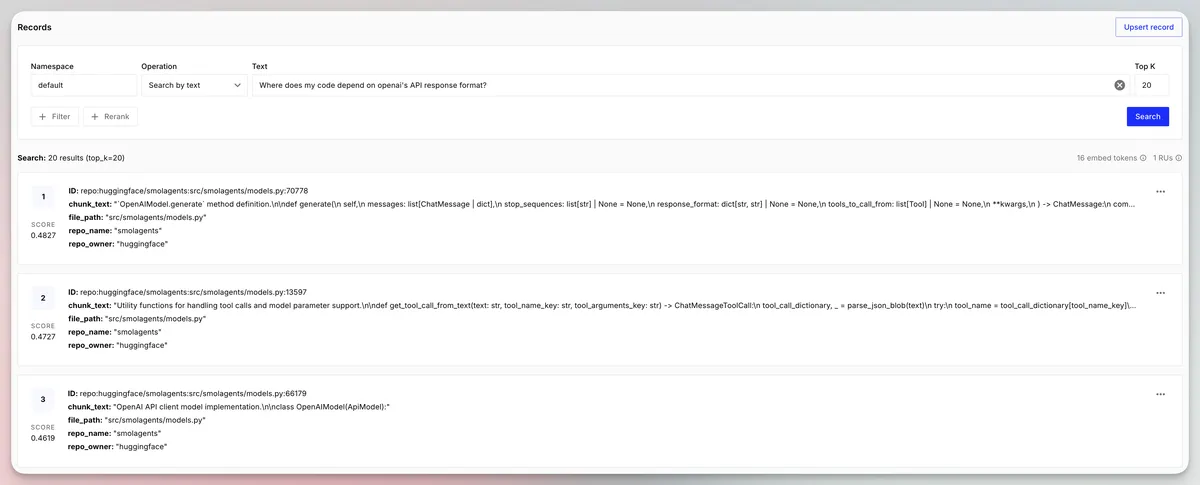Add a filter with the Filter button
Viewport: 1200px width, 485px height.
pos(54,117)
